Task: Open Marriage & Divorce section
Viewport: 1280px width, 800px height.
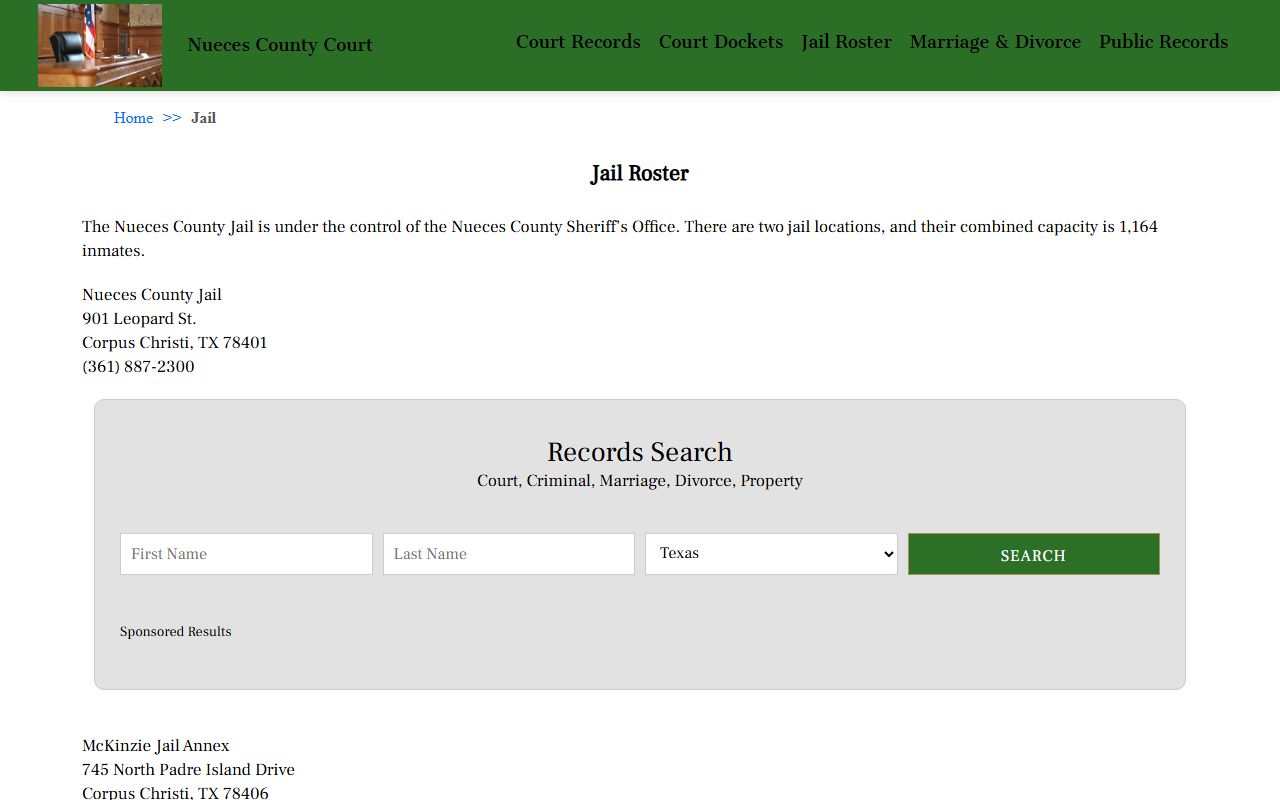Action: [x=995, y=42]
